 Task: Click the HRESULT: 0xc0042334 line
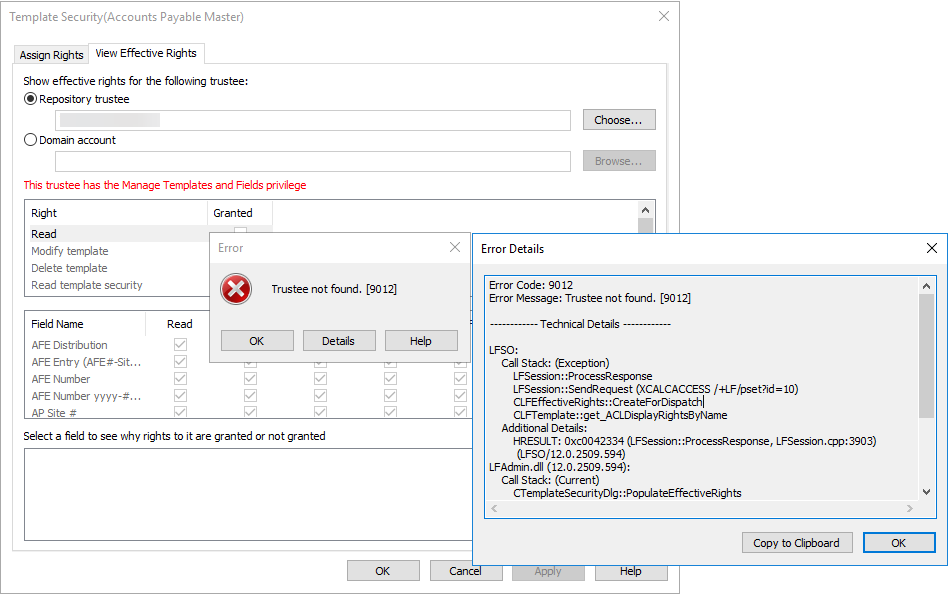[x=694, y=441]
